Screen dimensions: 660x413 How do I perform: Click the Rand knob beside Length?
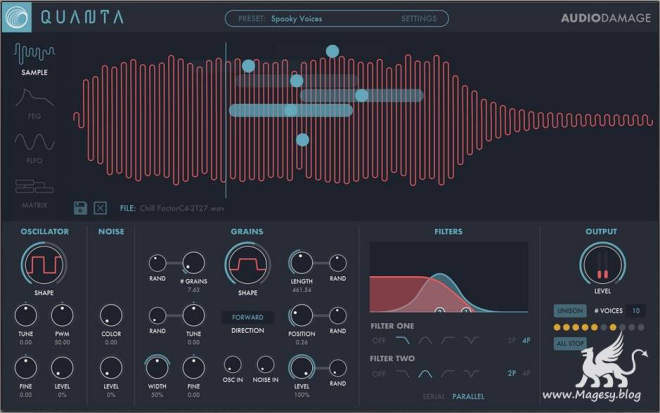(338, 263)
